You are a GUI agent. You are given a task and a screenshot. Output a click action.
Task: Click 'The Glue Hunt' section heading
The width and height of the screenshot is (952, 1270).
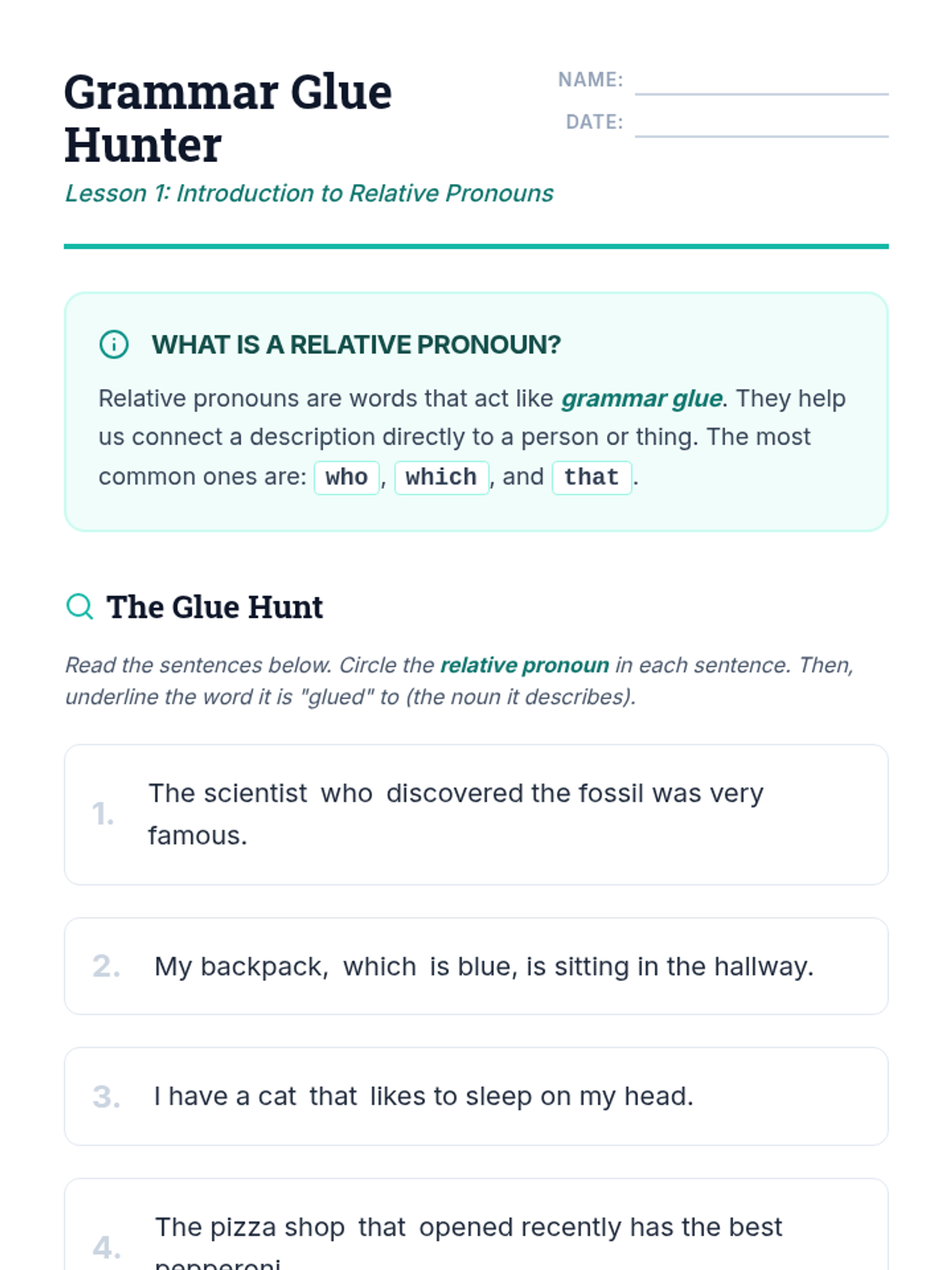click(214, 607)
